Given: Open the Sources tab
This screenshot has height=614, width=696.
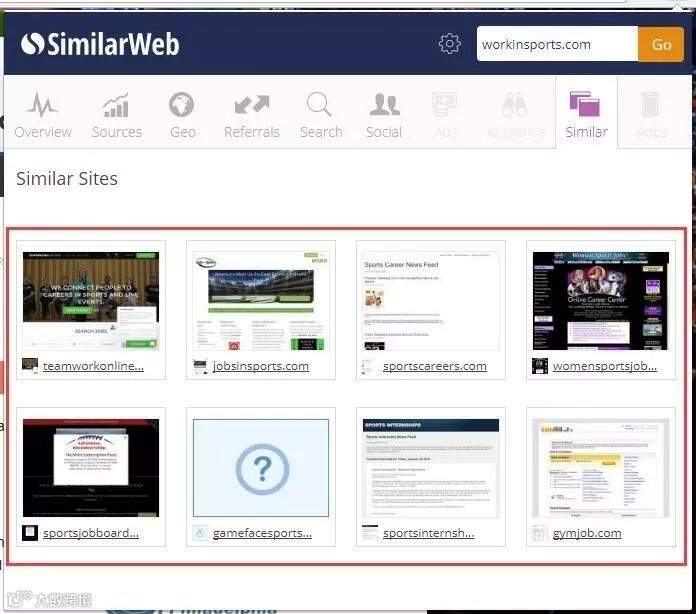Looking at the screenshot, I should 117,115.
